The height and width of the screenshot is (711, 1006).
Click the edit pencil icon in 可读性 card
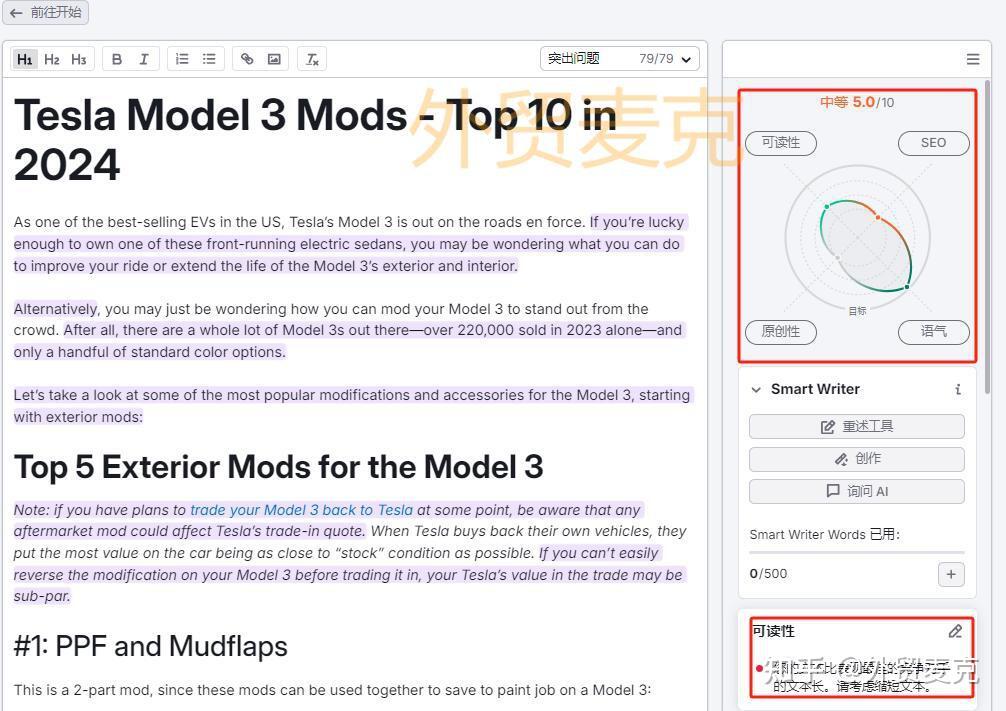click(955, 631)
